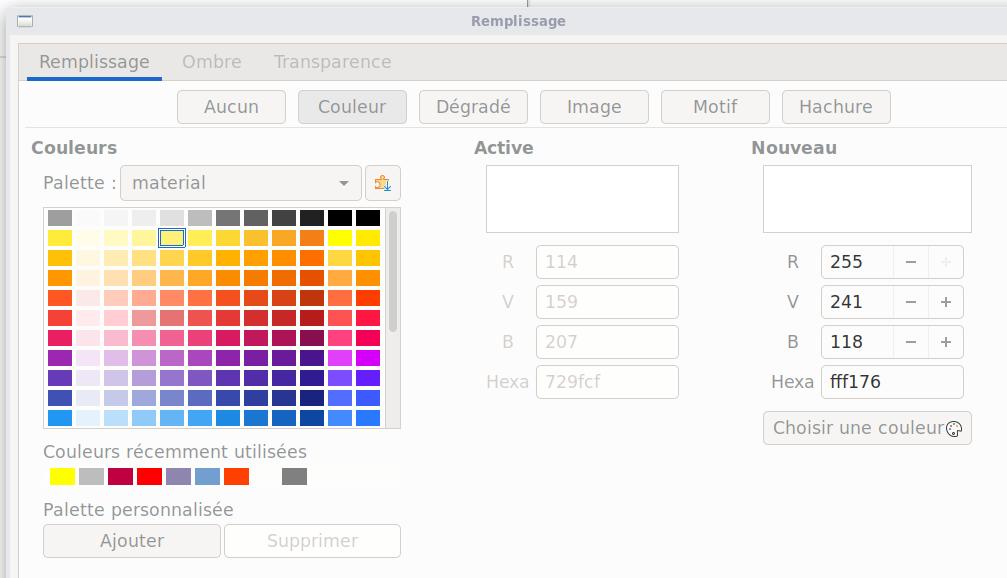Click the palette import icon button
Viewport: 1007px width, 578px height.
pyautogui.click(x=382, y=183)
